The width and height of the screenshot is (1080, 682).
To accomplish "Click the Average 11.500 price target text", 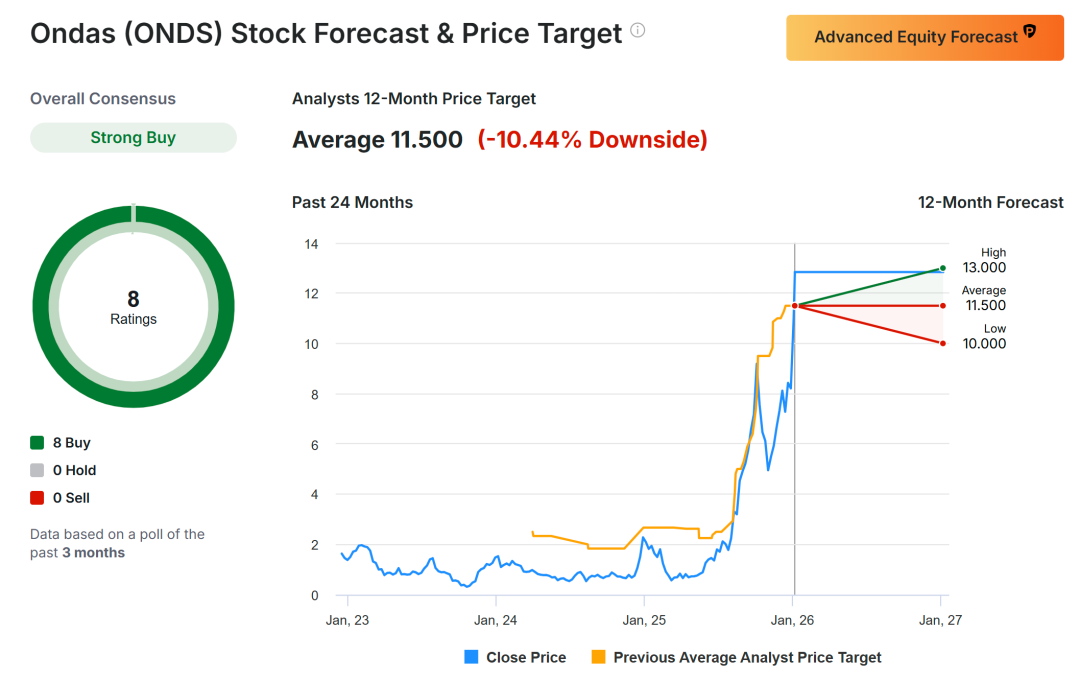I will 377,140.
